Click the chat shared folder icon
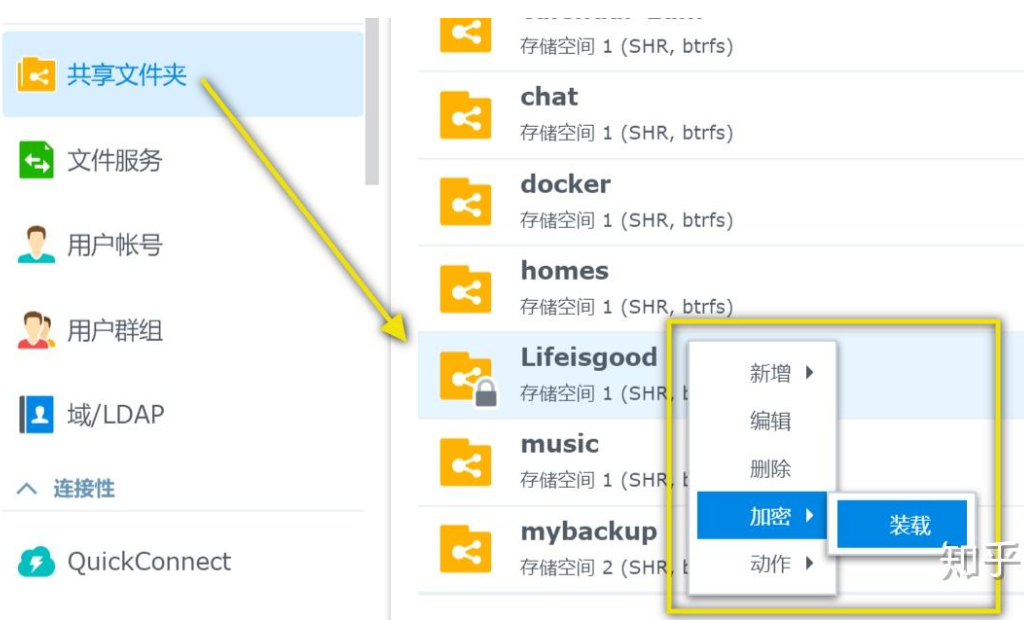The width and height of the screenshot is (1024, 620). [x=466, y=115]
